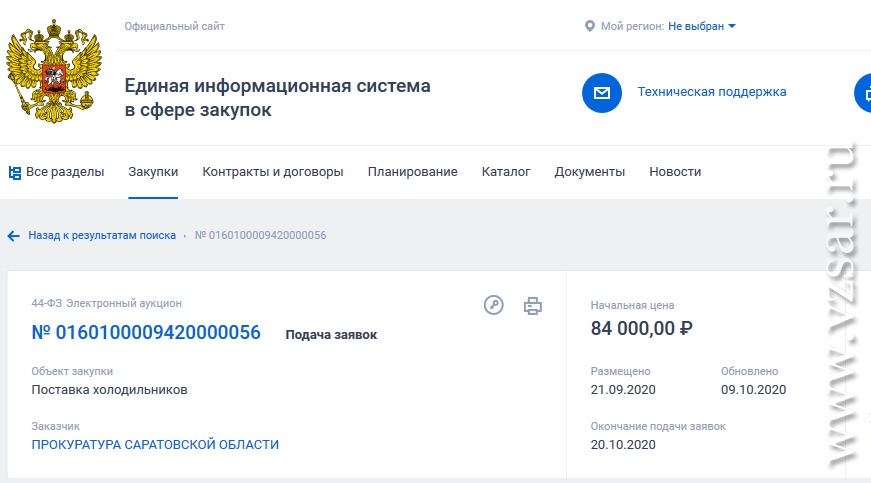Open ПРОКУРАТУРА САРАТОВСКОЙ ОБЛАСТИ customer link
The image size is (871, 483).
pyautogui.click(x=155, y=445)
